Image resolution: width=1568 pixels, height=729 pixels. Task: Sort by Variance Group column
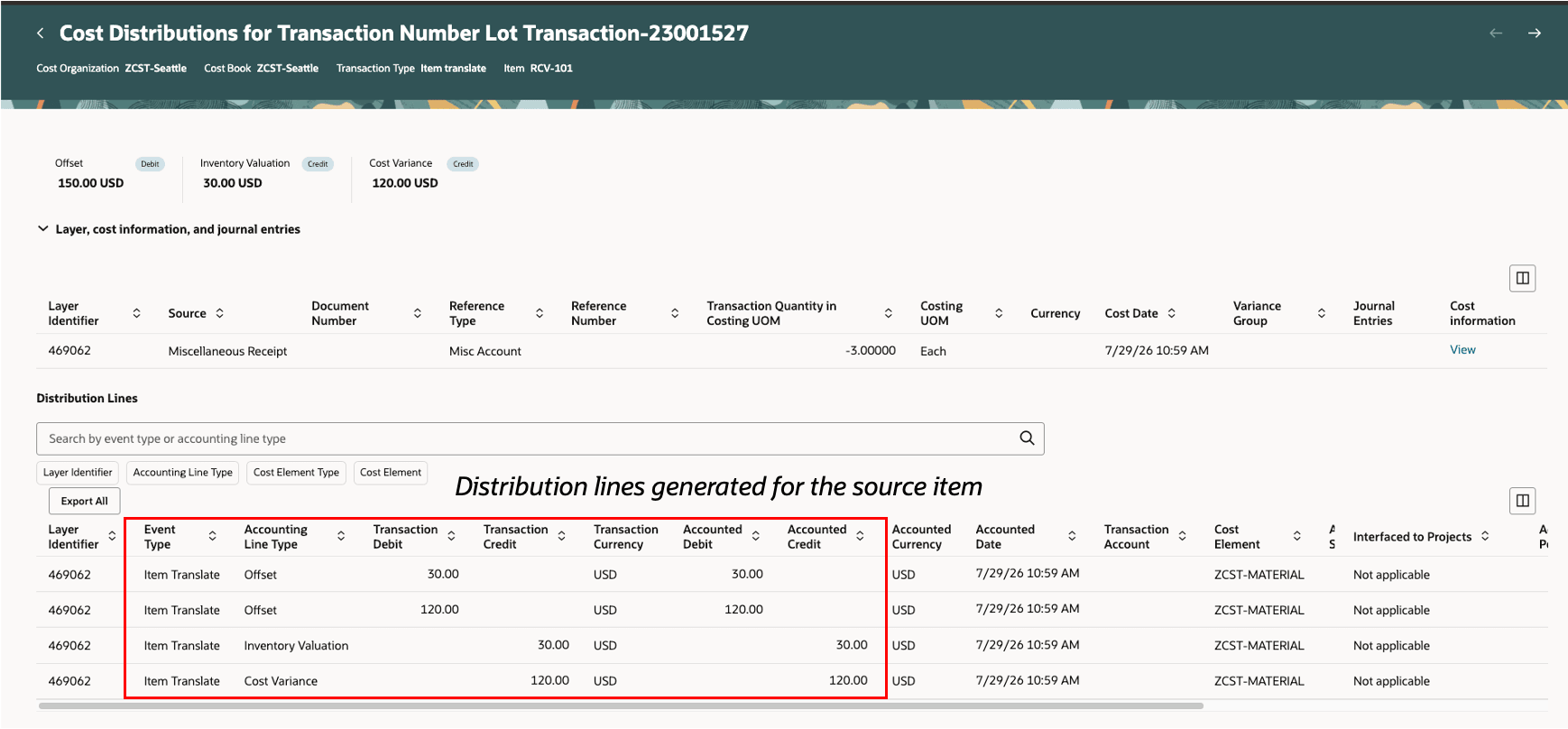tap(1322, 313)
